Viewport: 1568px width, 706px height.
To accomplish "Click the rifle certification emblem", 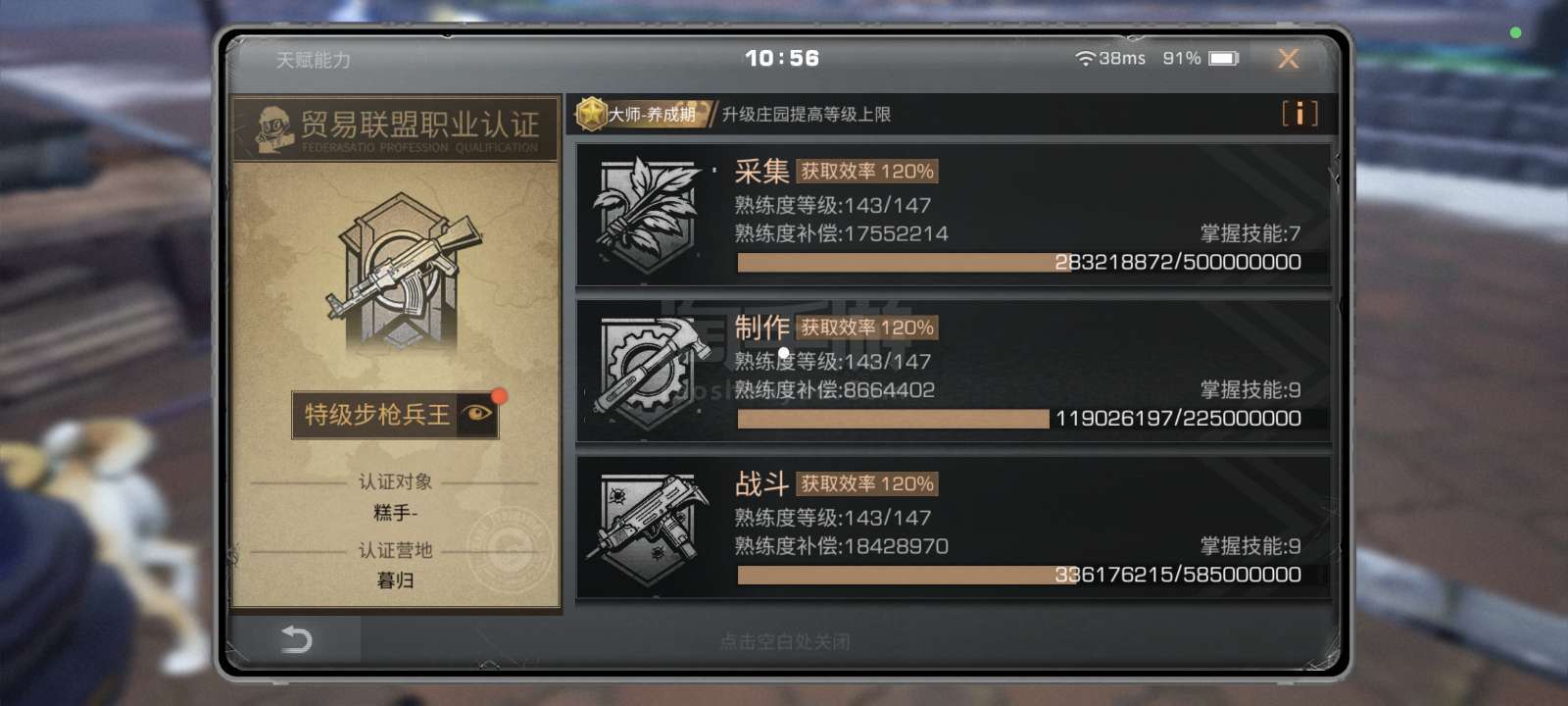I will [x=404, y=272].
